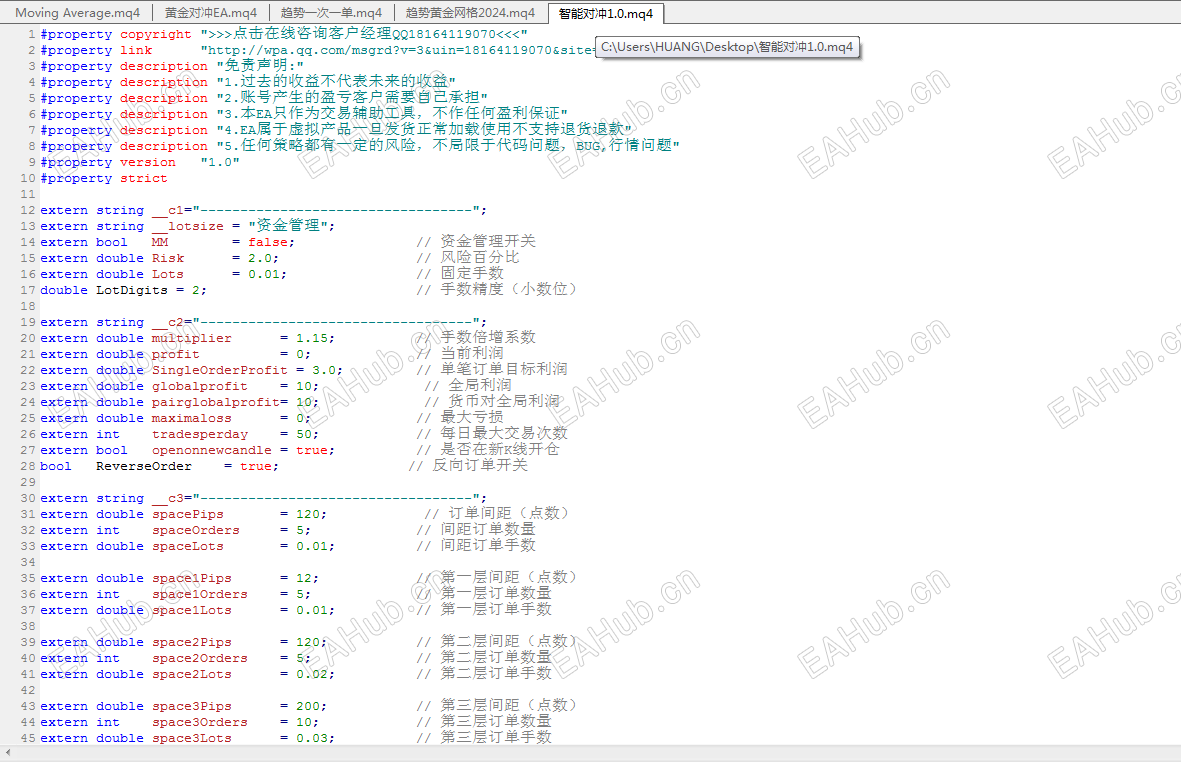Click the wpa.qq.com link string
The image size is (1181, 763).
[398, 50]
